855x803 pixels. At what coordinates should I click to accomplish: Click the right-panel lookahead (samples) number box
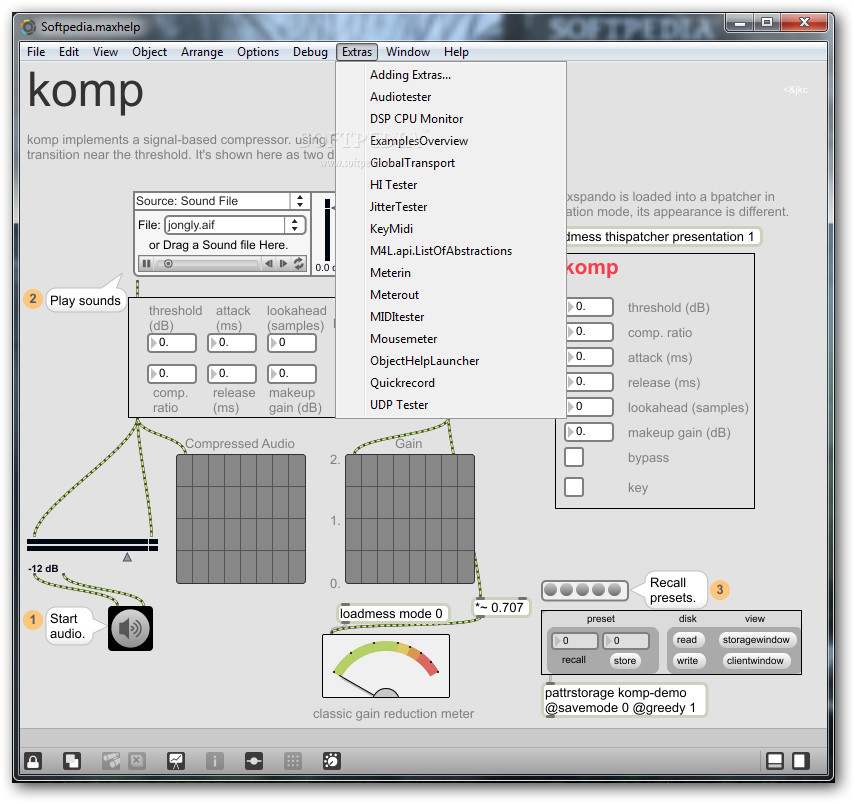click(x=589, y=407)
